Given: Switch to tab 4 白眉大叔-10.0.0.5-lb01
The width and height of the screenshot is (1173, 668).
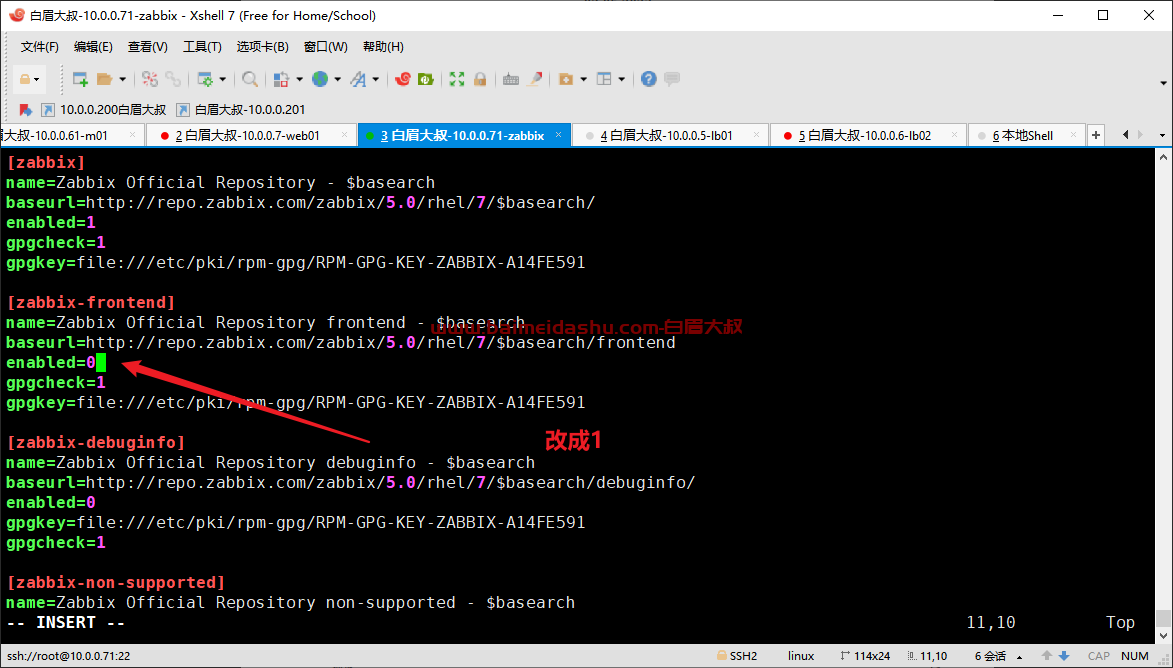Looking at the screenshot, I should [x=670, y=135].
